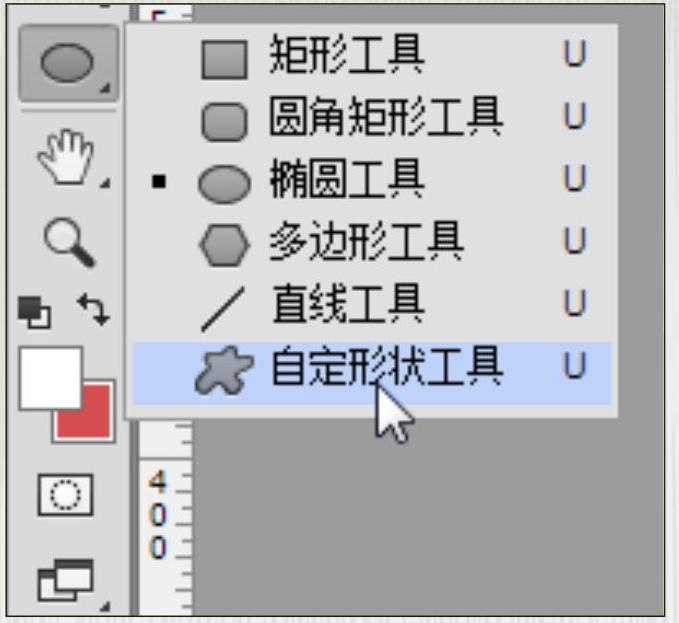Choose highlighted 自定形状工具 entry

click(372, 373)
